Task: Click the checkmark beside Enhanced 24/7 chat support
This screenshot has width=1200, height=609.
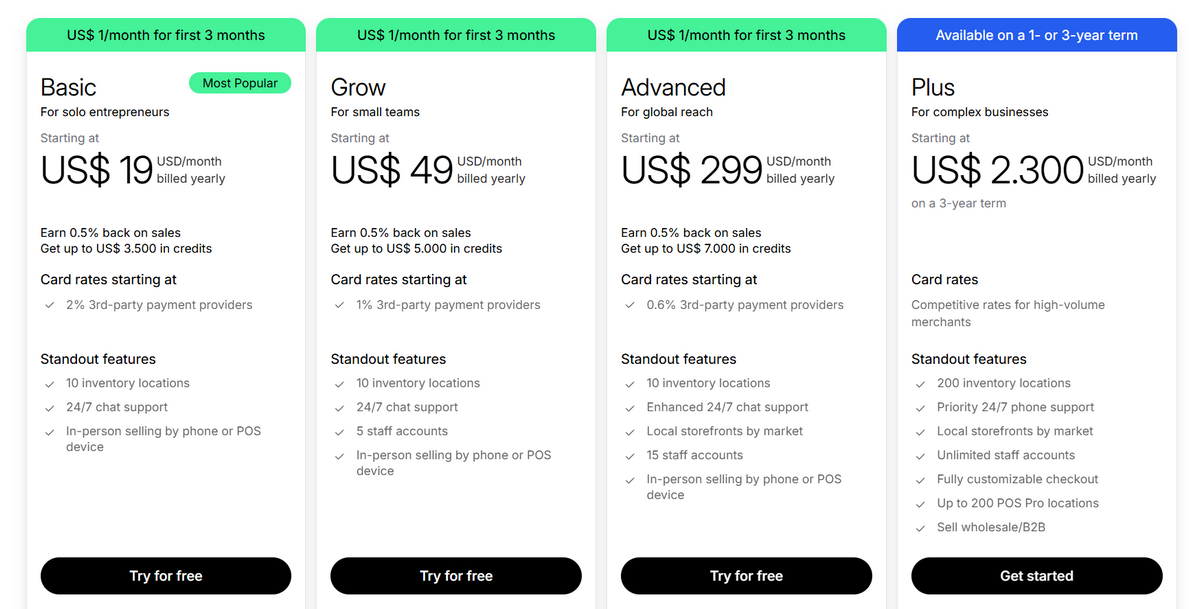Action: [x=630, y=407]
